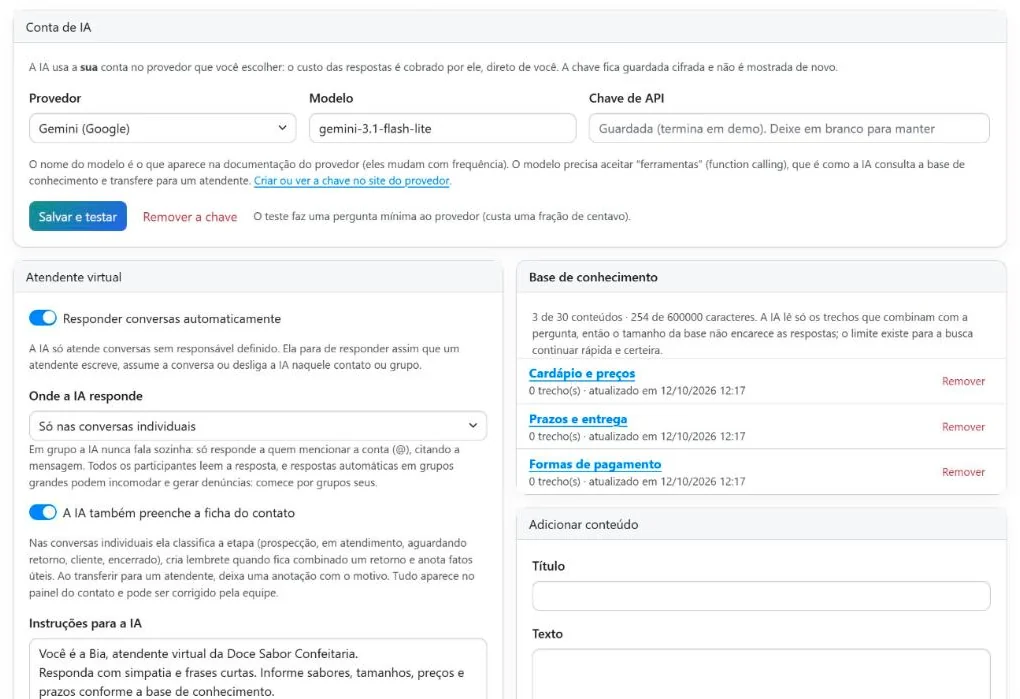Click the Chave de API label
This screenshot has height=699, width=1020.
pos(626,98)
